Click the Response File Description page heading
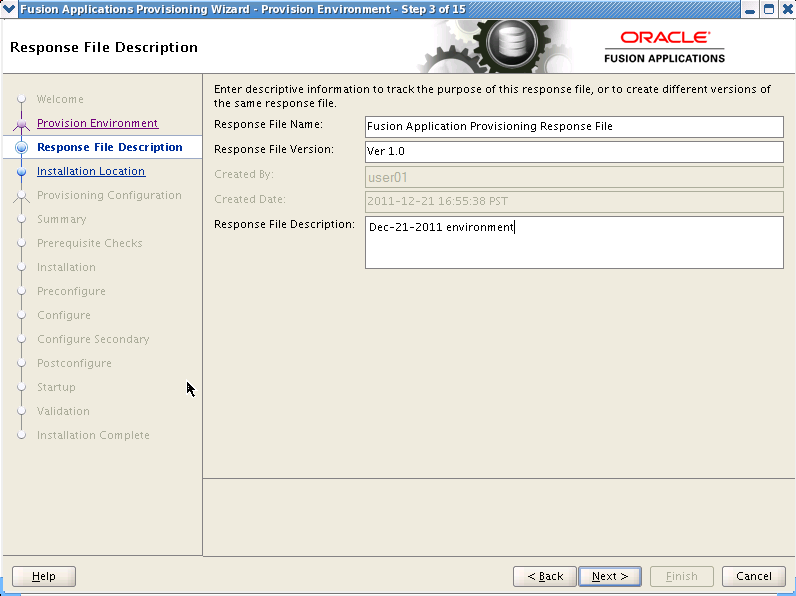The height and width of the screenshot is (596, 796). click(x=104, y=47)
